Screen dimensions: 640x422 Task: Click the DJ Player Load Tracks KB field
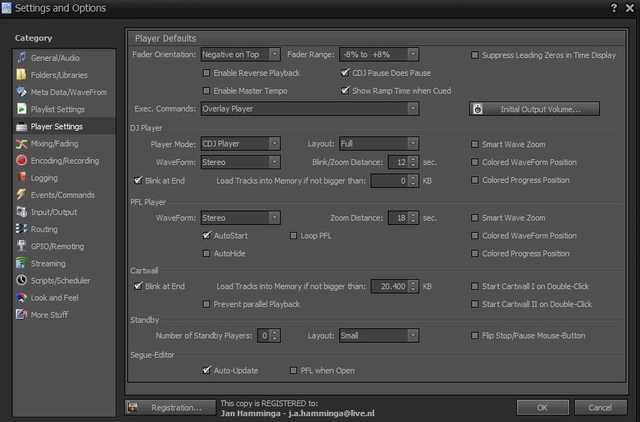pyautogui.click(x=395, y=180)
